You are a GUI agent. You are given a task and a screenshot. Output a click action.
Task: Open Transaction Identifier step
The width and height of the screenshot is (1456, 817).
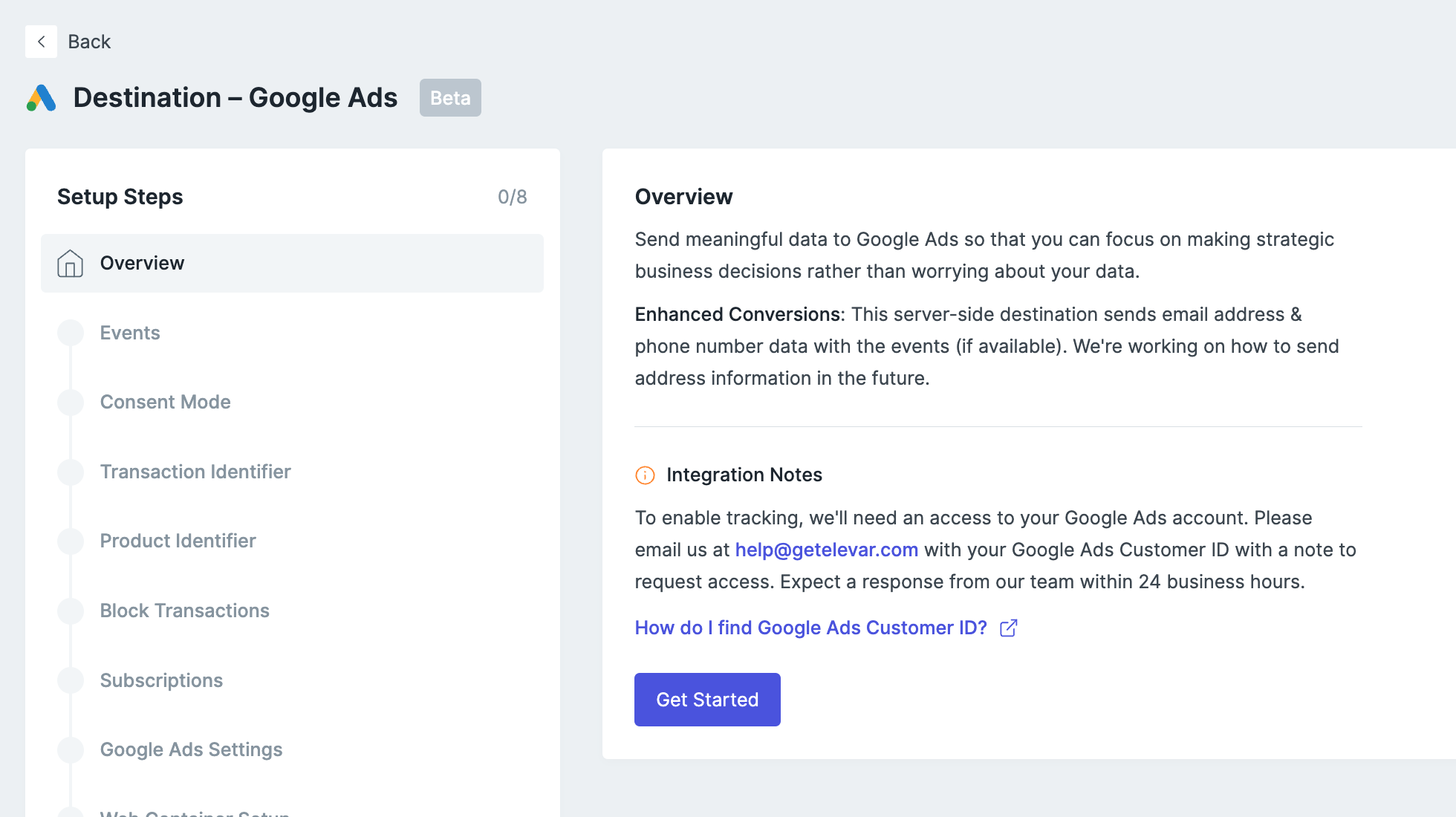point(195,472)
